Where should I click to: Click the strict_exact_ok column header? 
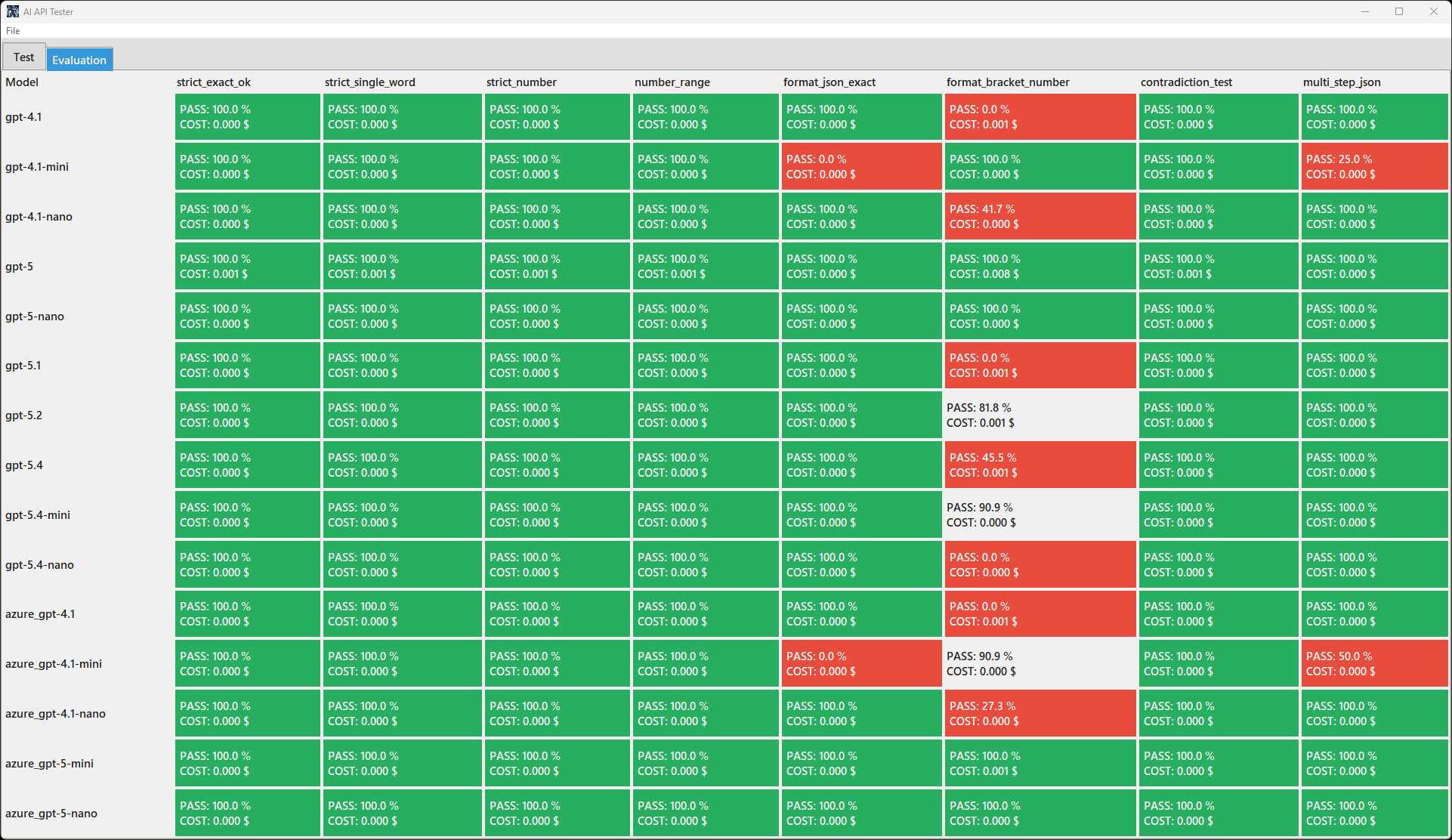(214, 82)
